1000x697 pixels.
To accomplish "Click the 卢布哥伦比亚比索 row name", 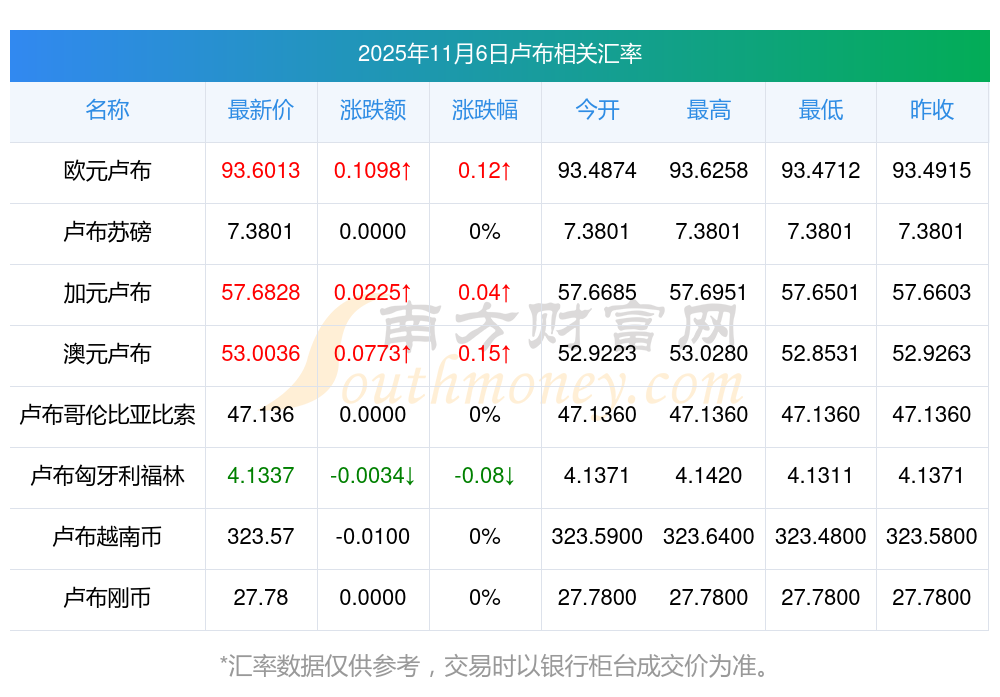I will (107, 415).
